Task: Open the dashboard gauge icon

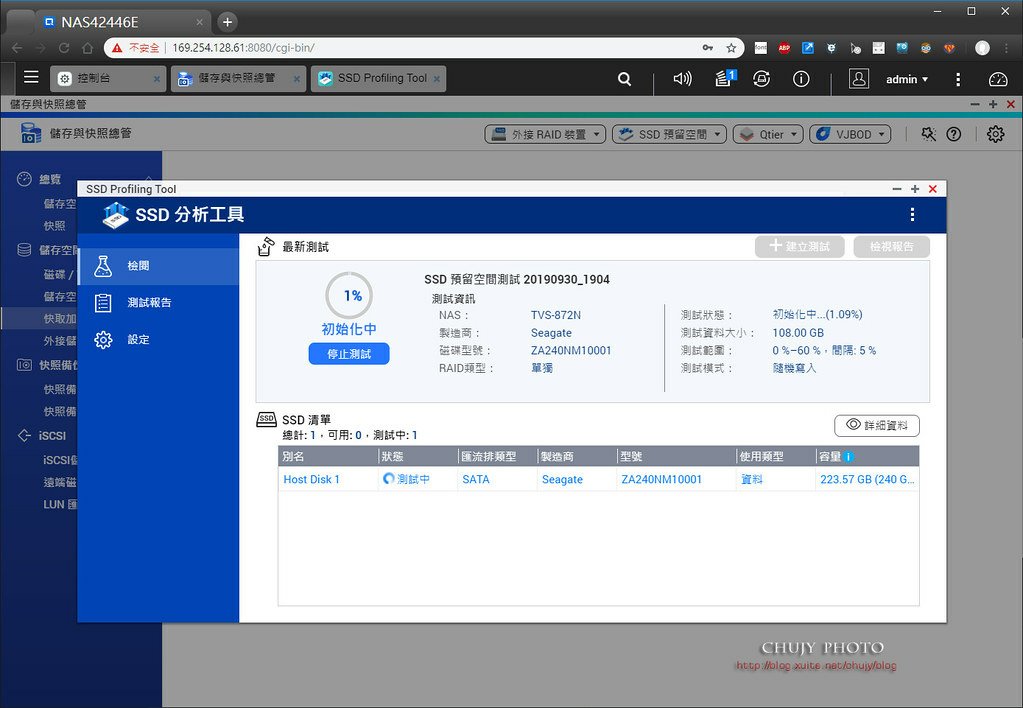Action: (x=998, y=79)
